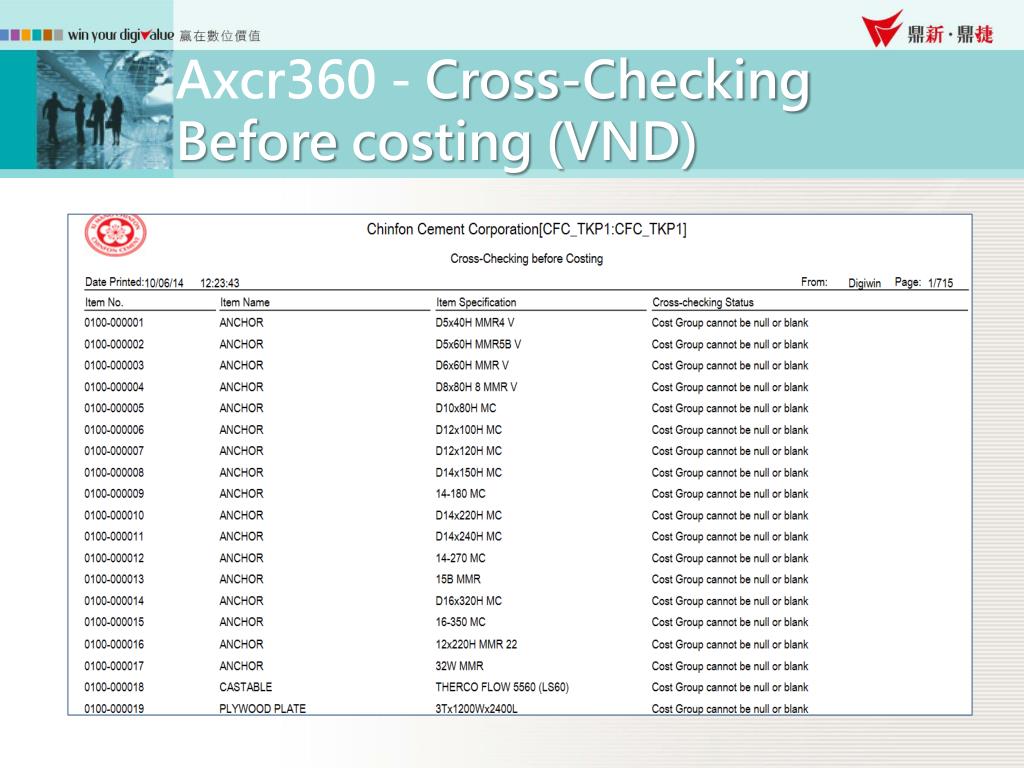Click the business people globe thumbnail
The width and height of the screenshot is (1024, 768).
point(104,110)
